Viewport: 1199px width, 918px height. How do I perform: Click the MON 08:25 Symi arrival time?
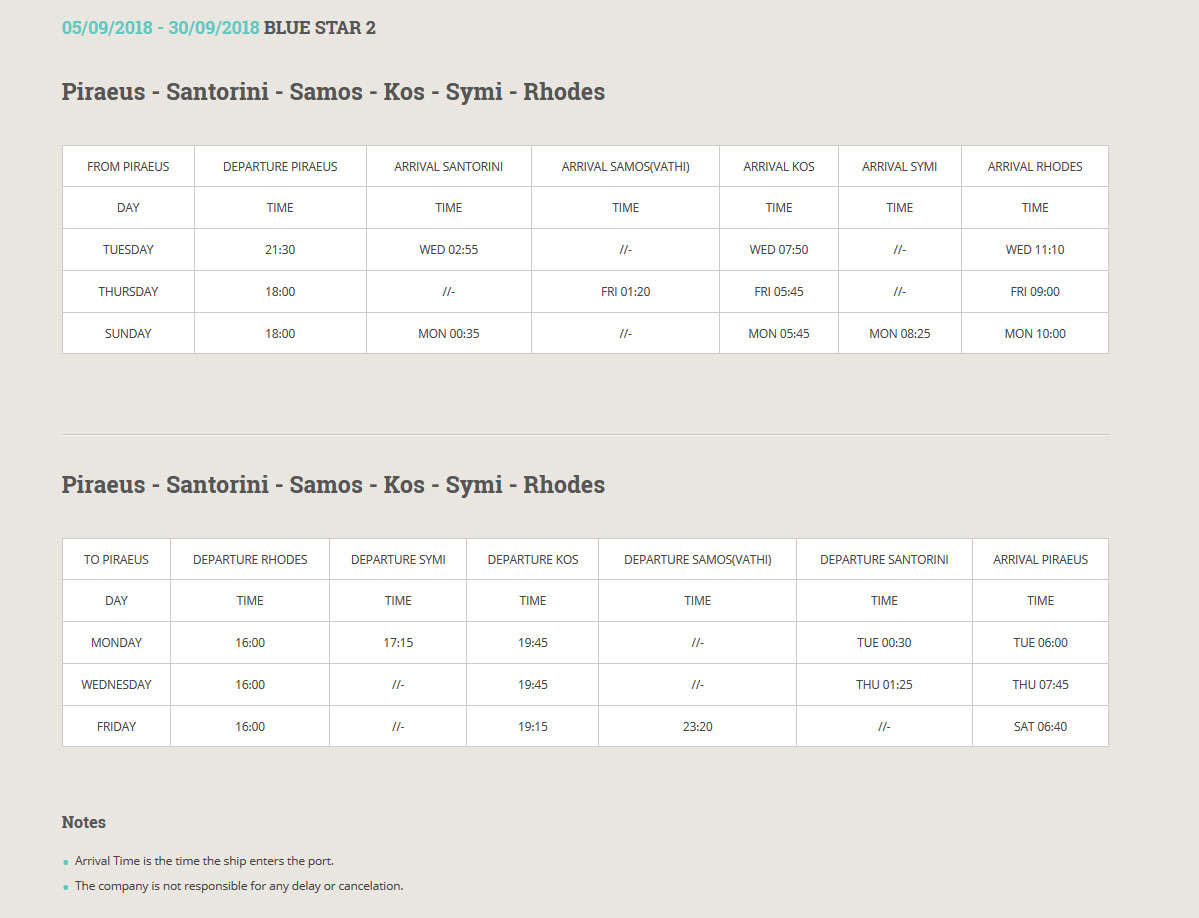coord(899,334)
